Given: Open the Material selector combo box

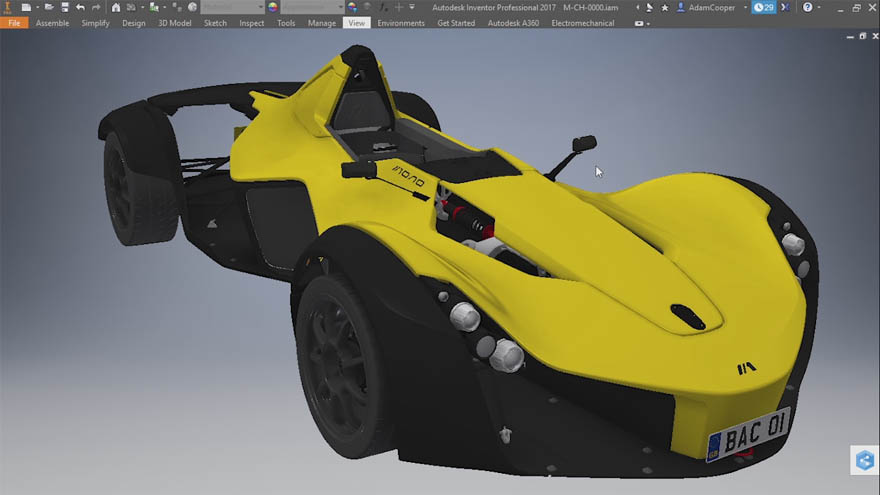Looking at the screenshot, I should [x=232, y=7].
